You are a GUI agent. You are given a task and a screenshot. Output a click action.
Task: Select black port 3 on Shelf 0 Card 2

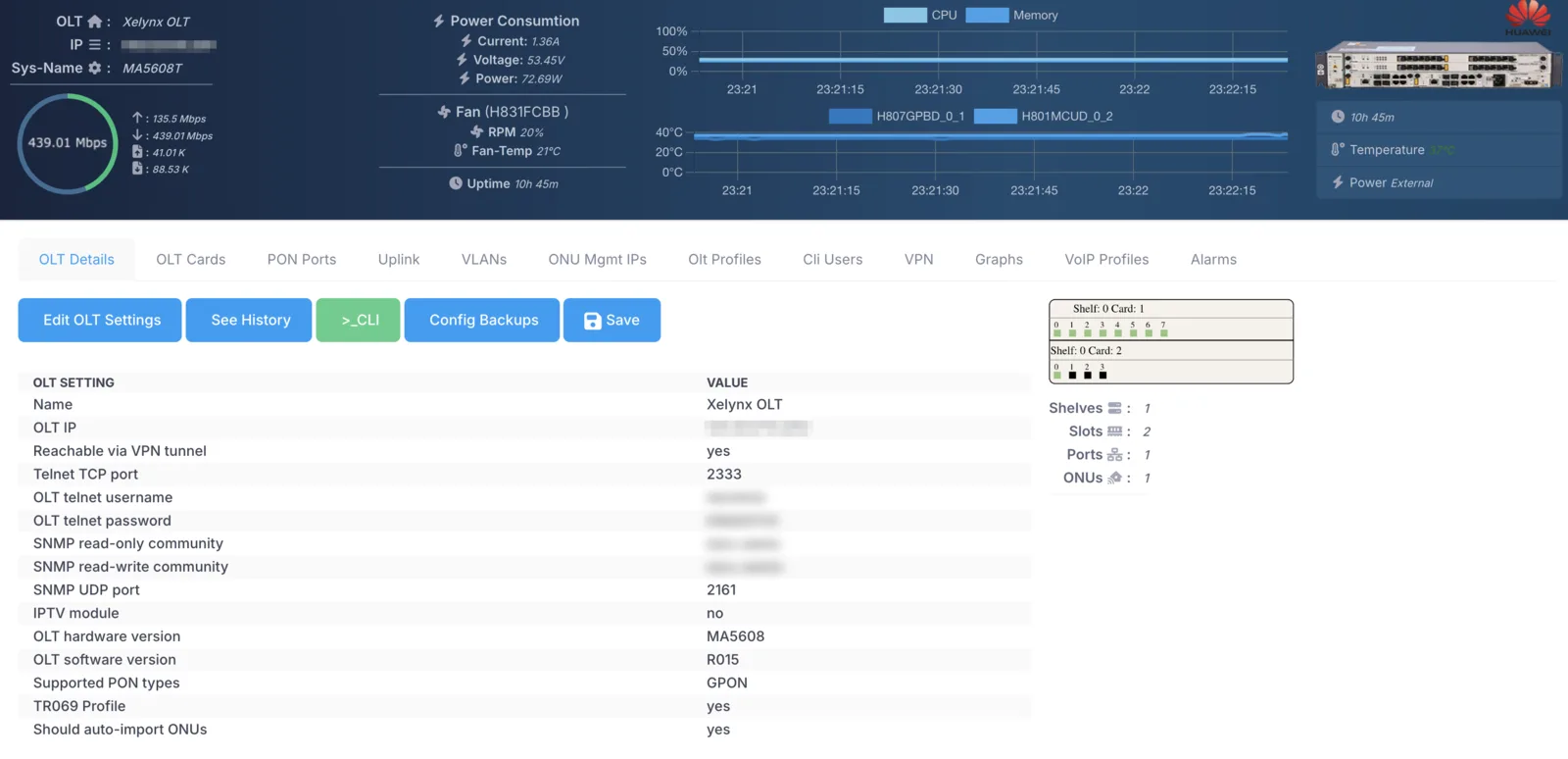[x=1103, y=375]
